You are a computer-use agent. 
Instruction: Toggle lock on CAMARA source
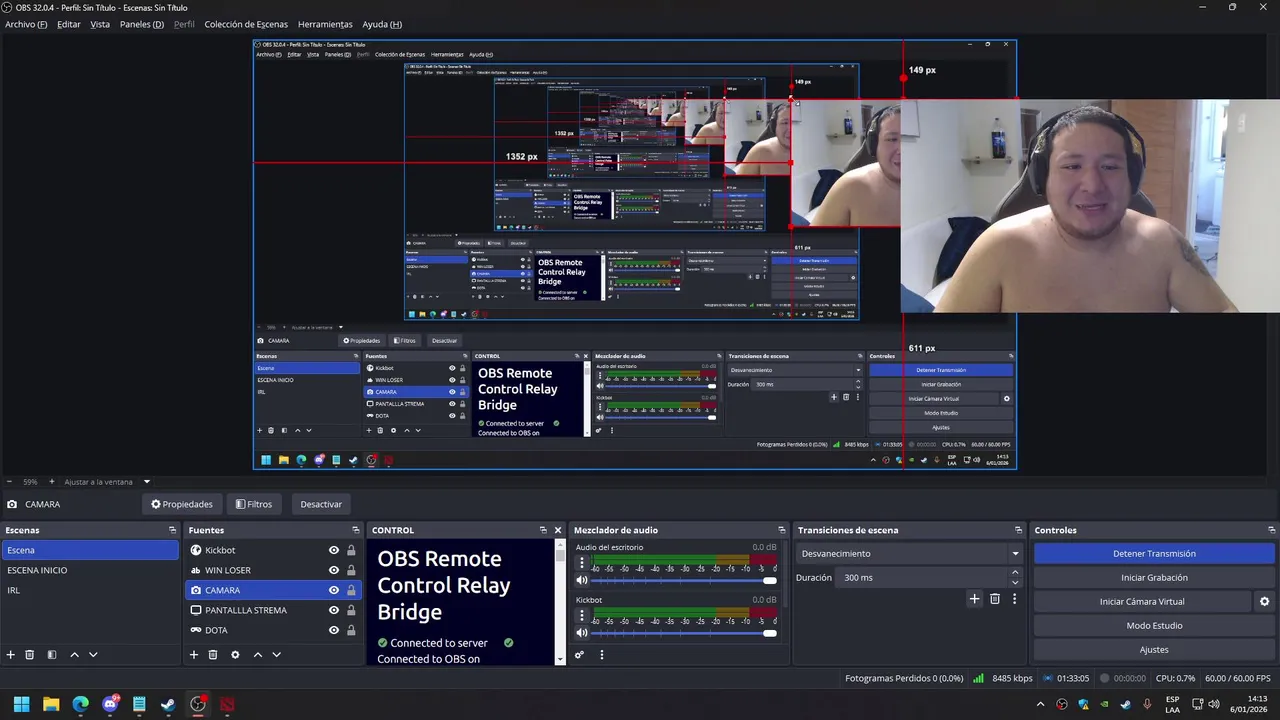point(351,590)
